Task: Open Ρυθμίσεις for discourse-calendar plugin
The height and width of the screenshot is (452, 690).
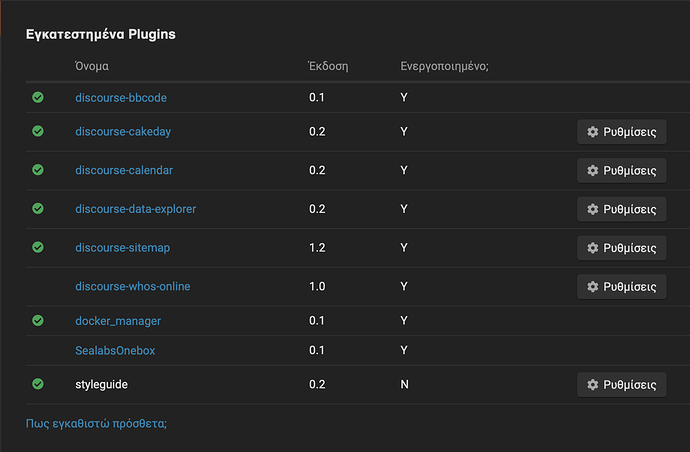Action: tap(621, 170)
